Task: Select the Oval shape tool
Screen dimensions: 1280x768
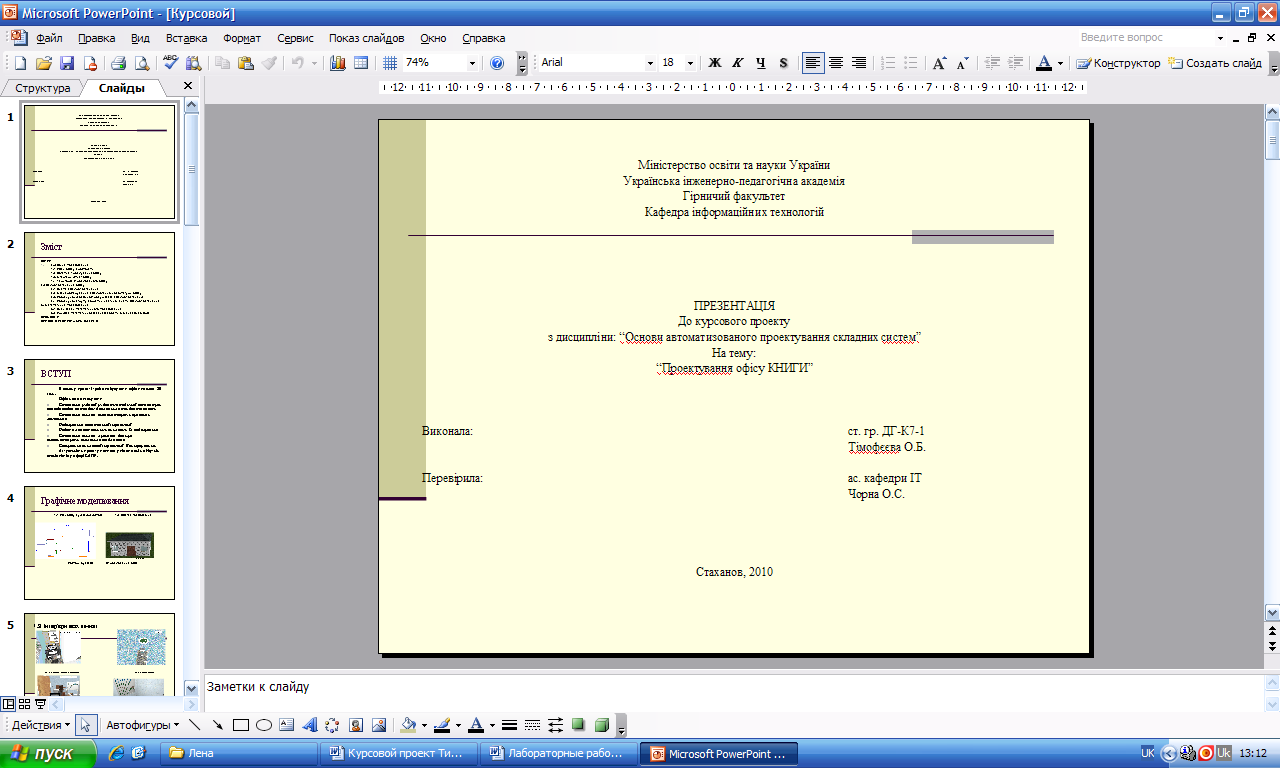Action: point(264,725)
